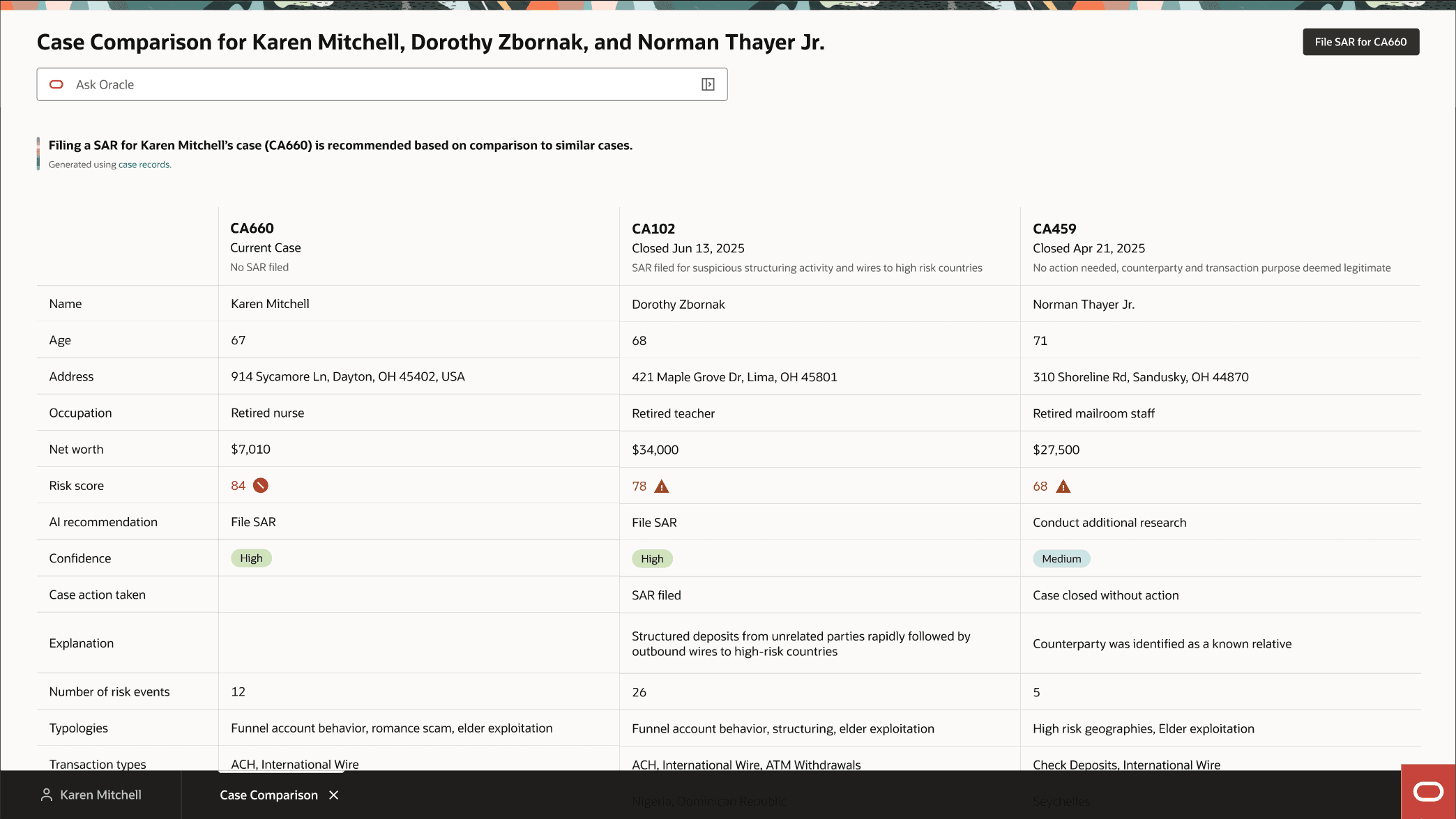Select the CA102 case header

653,229
